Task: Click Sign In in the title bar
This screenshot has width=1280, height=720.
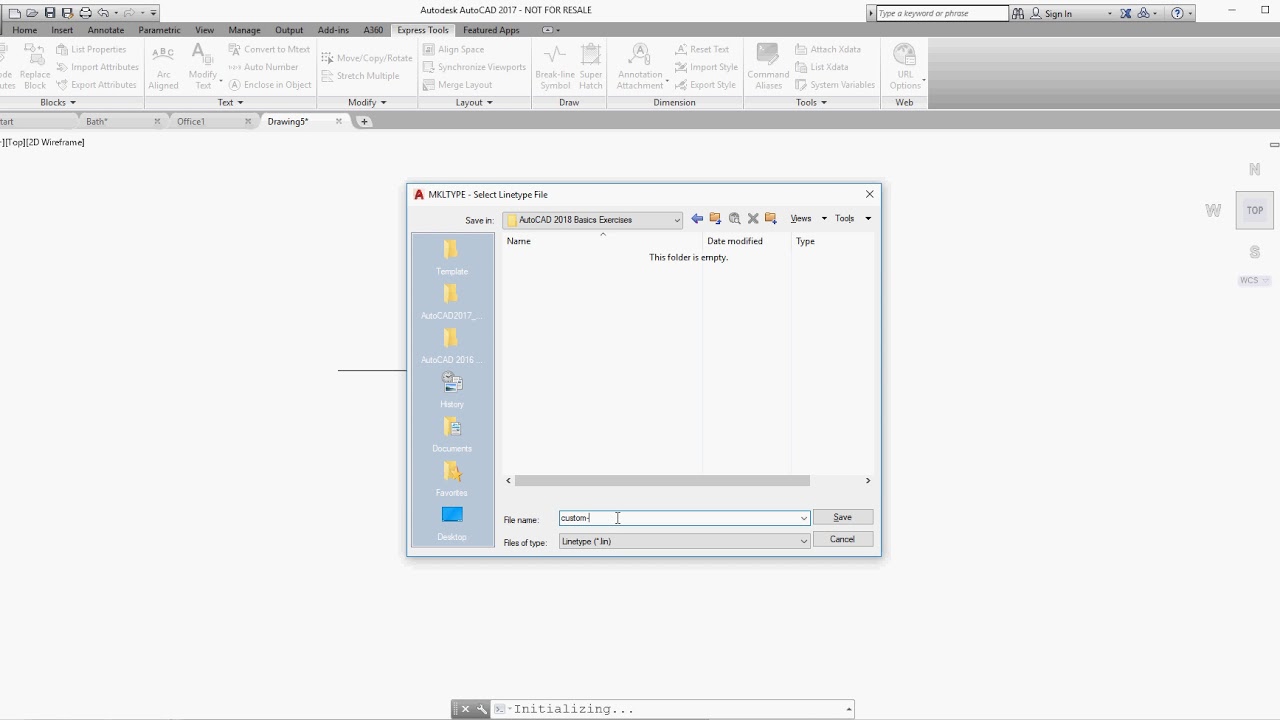Action: click(x=1058, y=13)
